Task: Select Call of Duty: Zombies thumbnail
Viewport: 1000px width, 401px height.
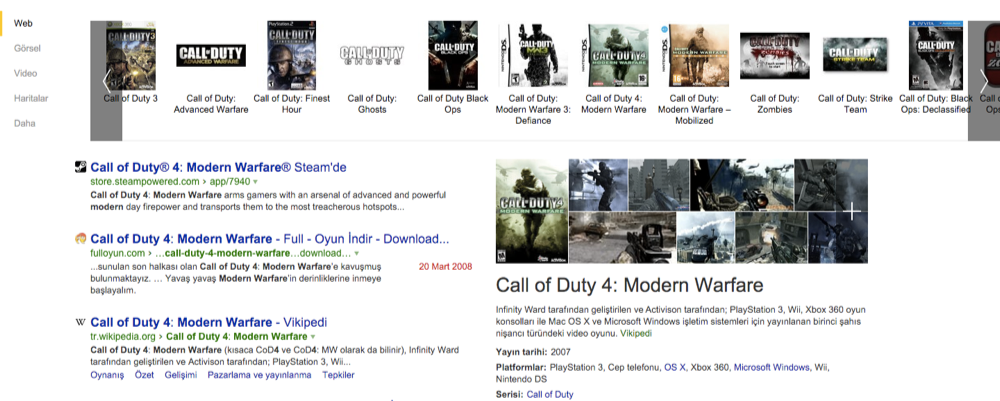Action: (x=774, y=55)
